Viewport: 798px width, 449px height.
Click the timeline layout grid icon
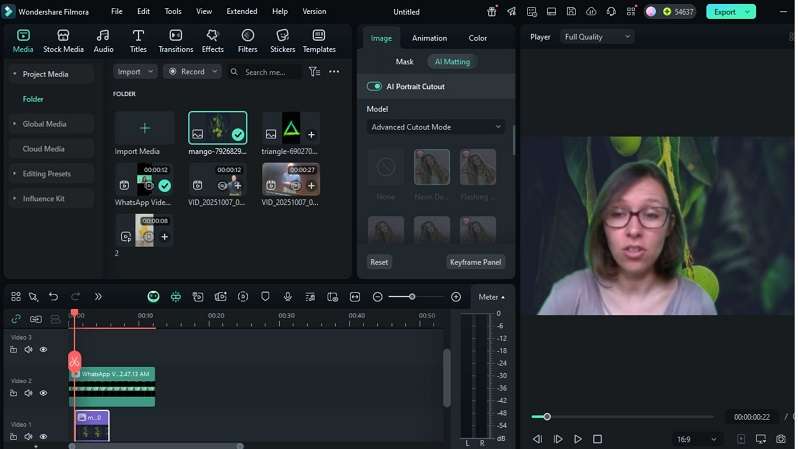click(x=16, y=297)
